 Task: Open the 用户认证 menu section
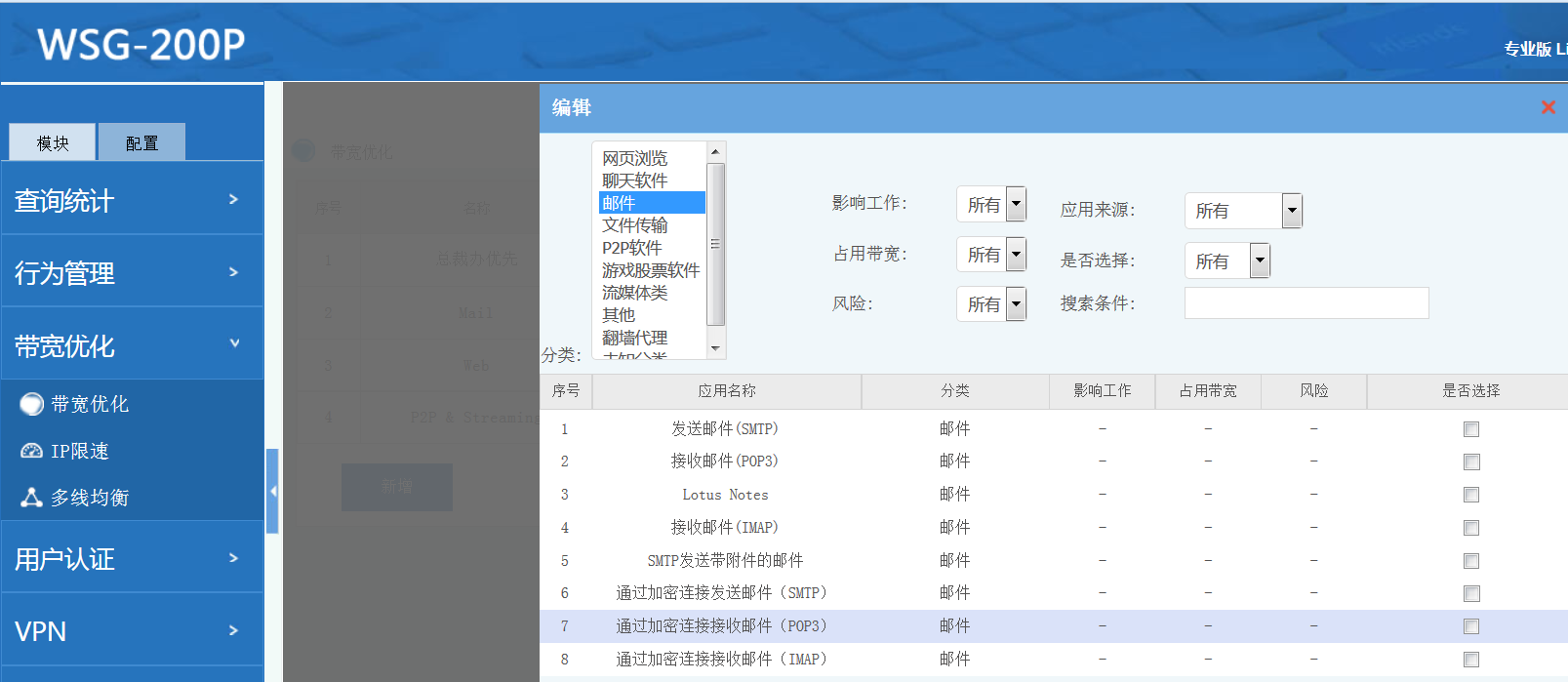pyautogui.click(x=132, y=558)
